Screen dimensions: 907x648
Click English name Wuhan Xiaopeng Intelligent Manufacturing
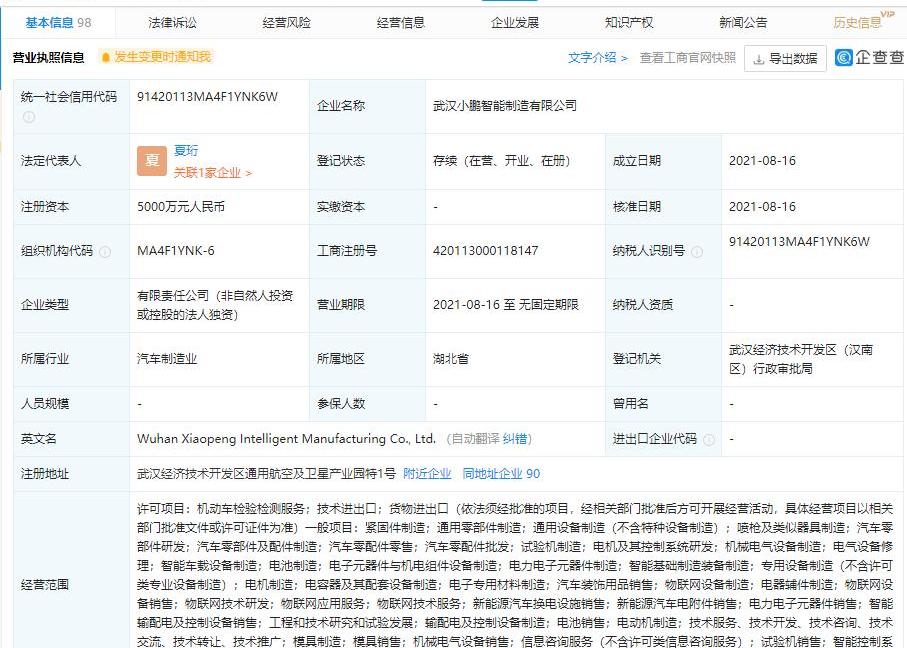(x=286, y=439)
